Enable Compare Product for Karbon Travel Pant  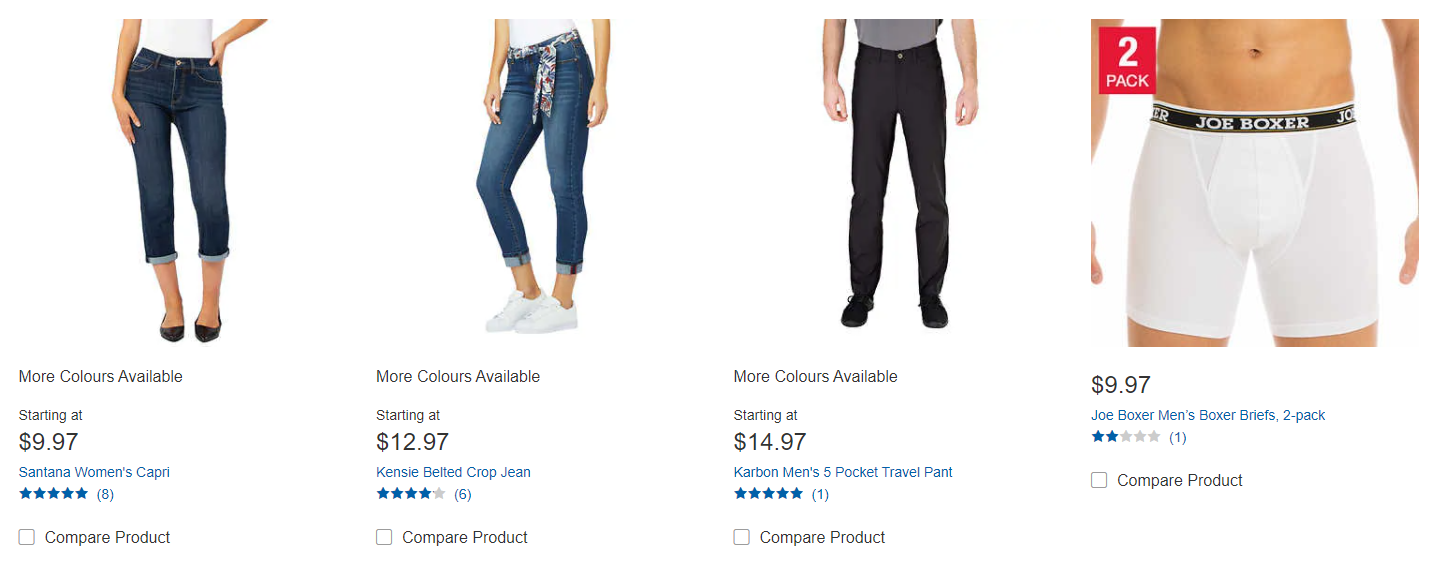click(741, 537)
